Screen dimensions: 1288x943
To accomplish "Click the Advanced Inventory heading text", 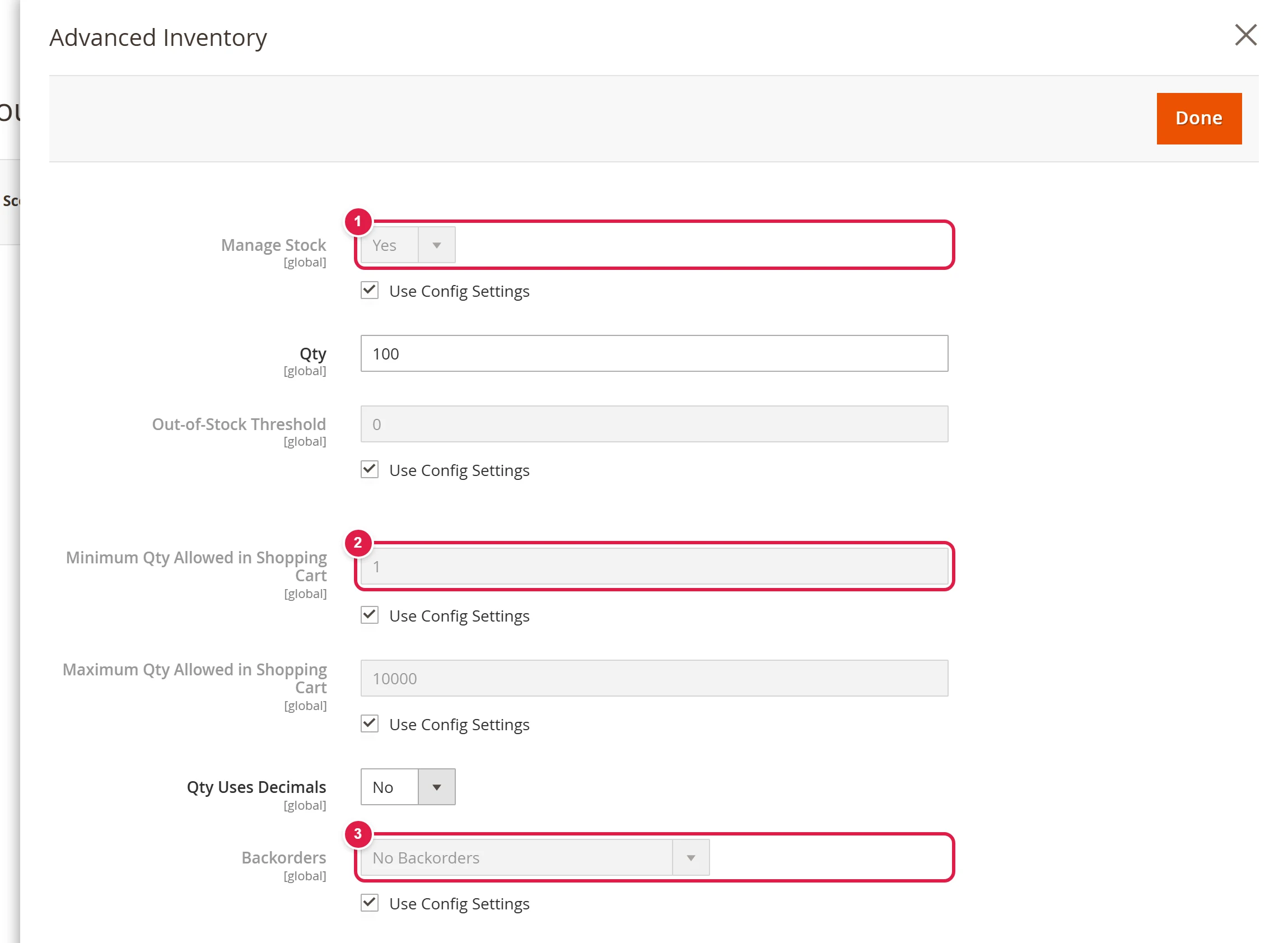I will [158, 38].
